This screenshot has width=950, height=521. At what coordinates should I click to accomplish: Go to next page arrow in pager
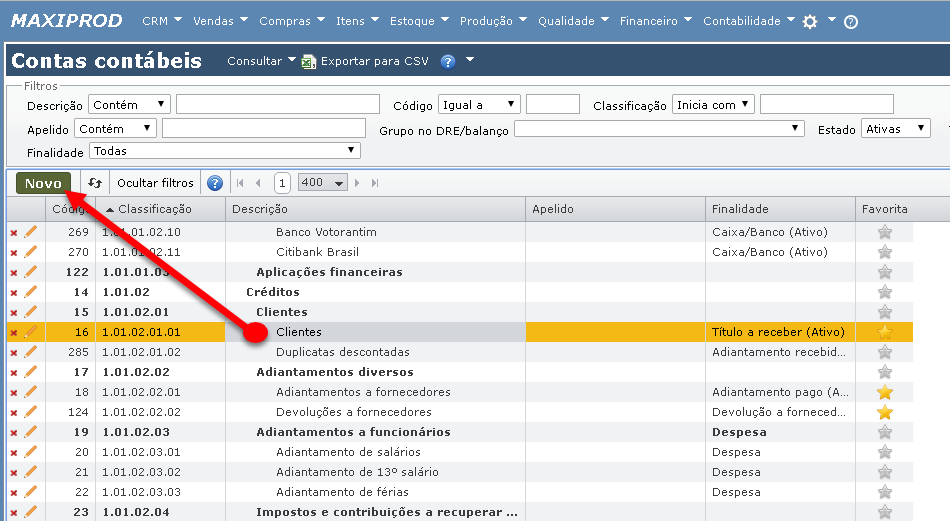[x=359, y=183]
